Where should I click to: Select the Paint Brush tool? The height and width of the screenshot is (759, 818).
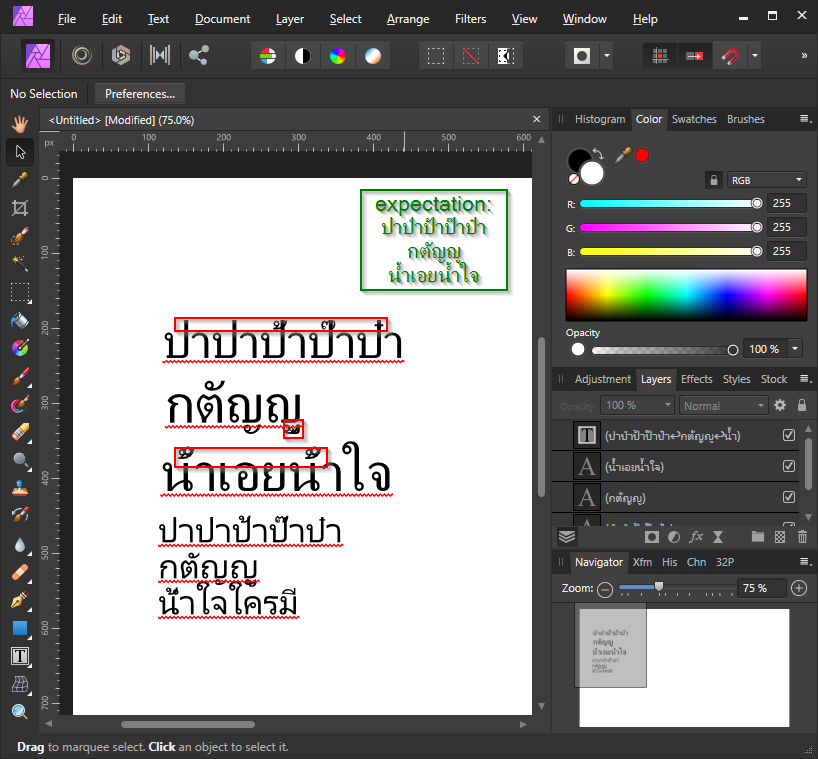point(20,377)
